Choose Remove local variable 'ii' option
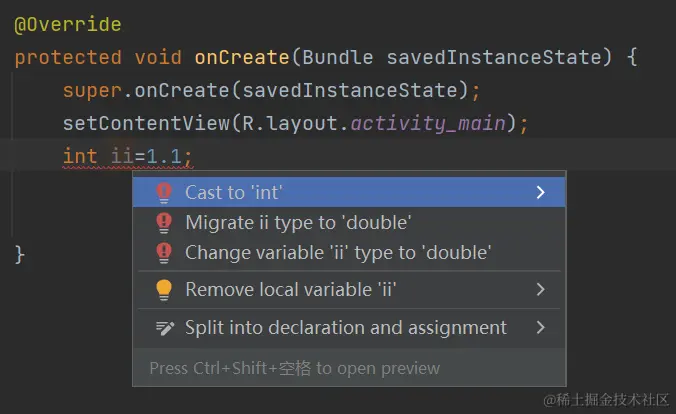 pos(291,290)
